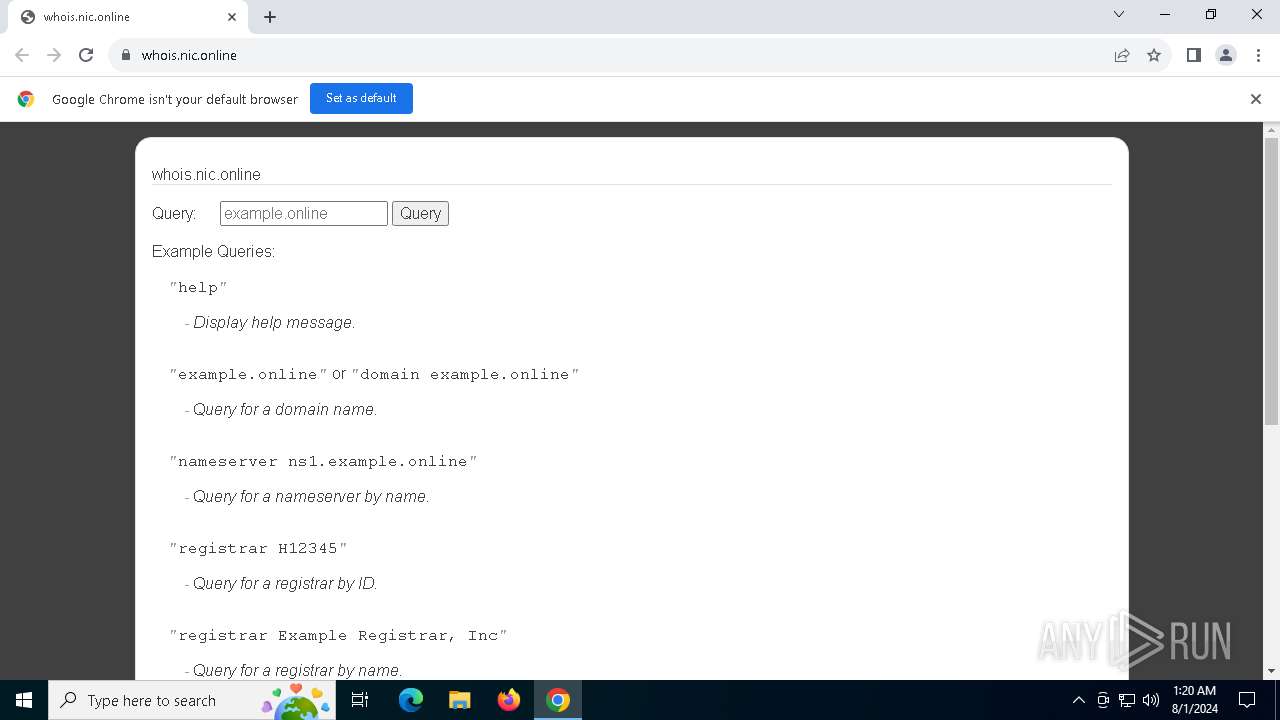Click the Example Queries label
1280x720 pixels.
point(213,251)
